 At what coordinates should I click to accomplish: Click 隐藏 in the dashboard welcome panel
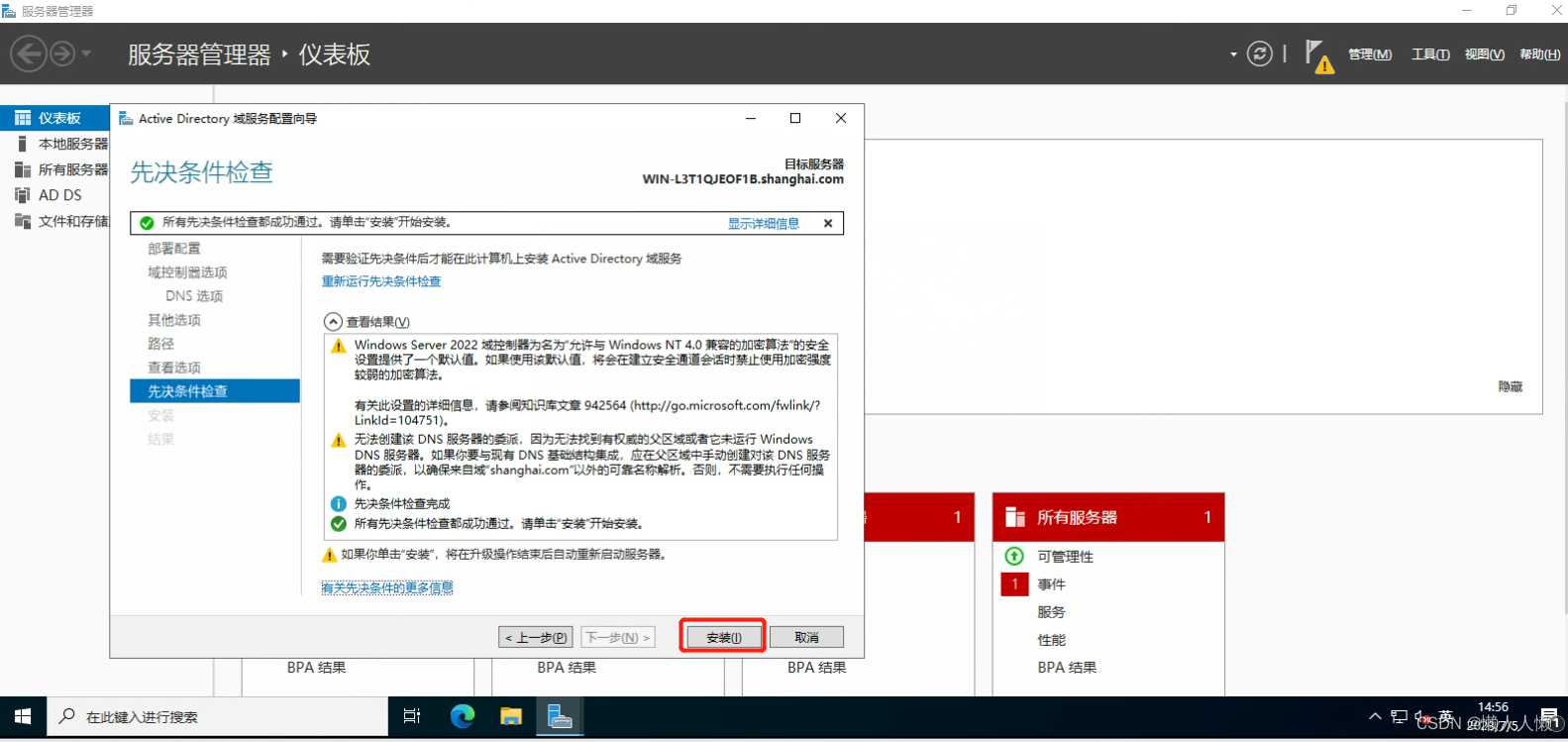(1510, 386)
